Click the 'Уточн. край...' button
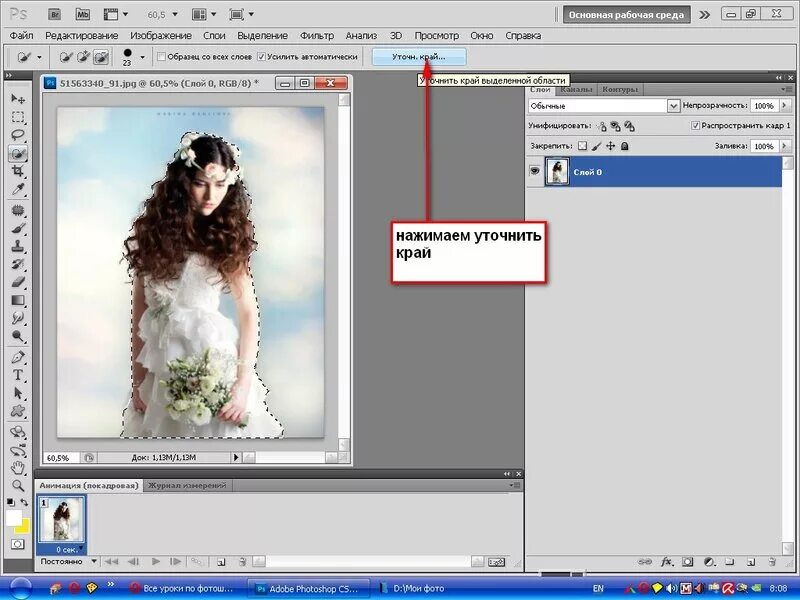The image size is (800, 600). coord(418,57)
